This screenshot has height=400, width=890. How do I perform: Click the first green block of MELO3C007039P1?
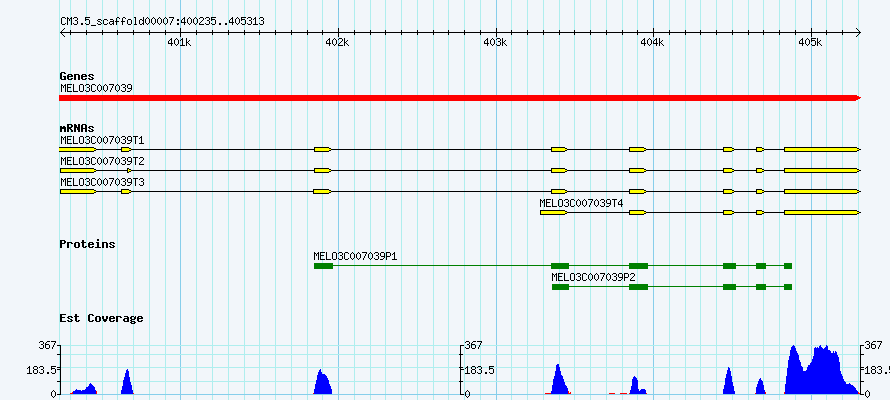pos(323,266)
